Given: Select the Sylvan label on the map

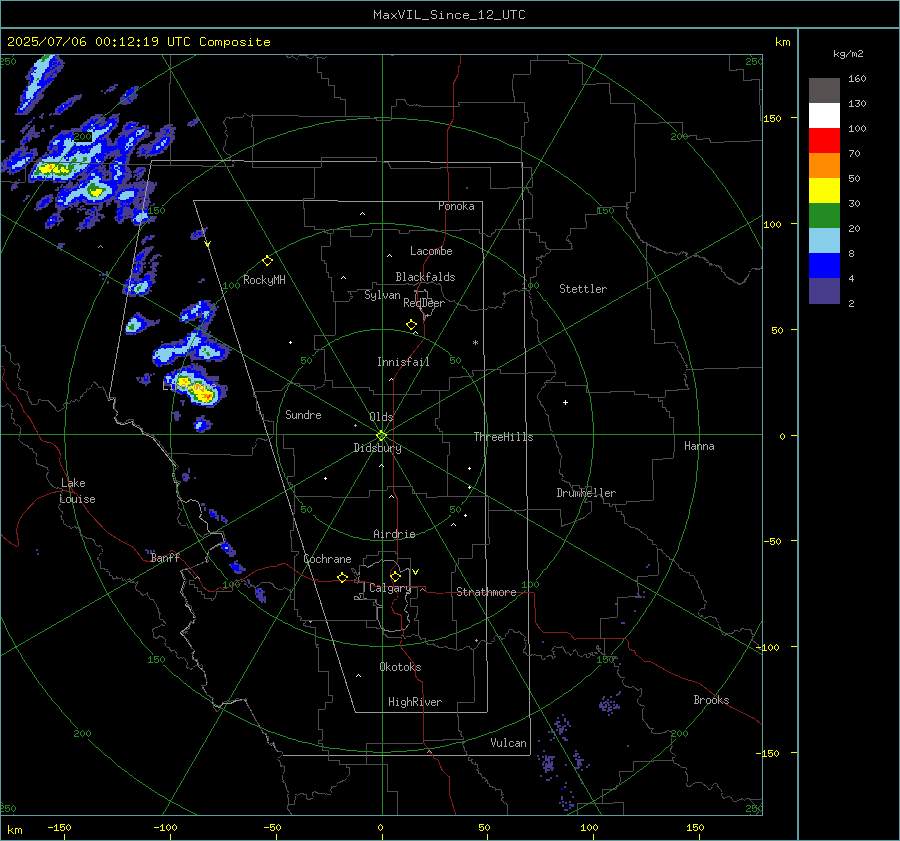Looking at the screenshot, I should coord(382,295).
